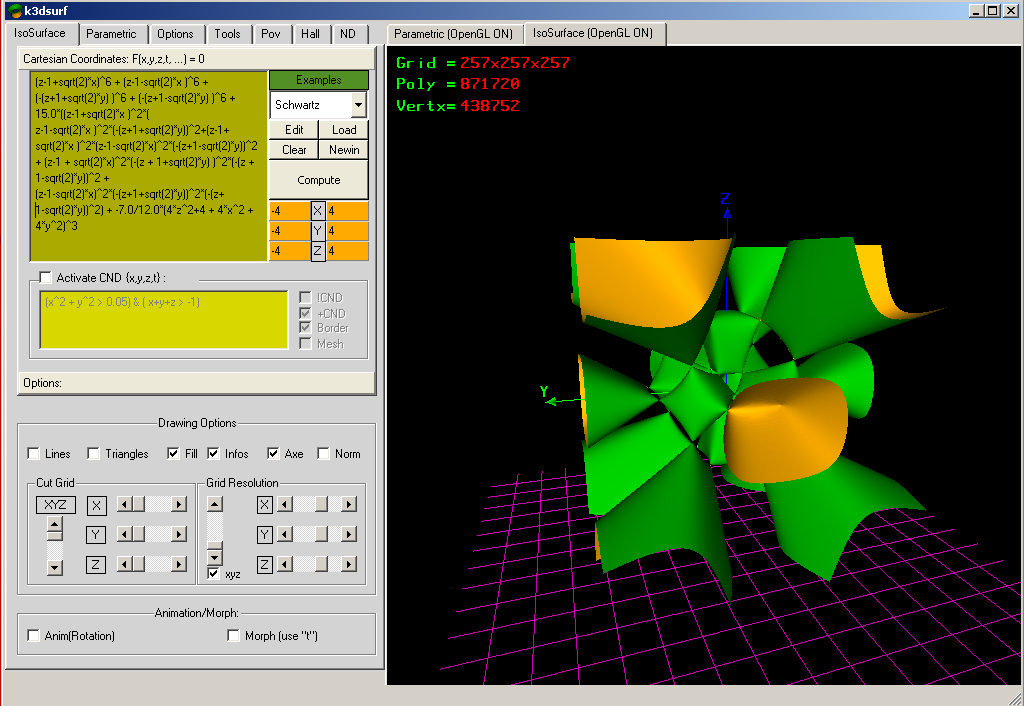Switch to the Parametric tab in left panel

[x=111, y=34]
